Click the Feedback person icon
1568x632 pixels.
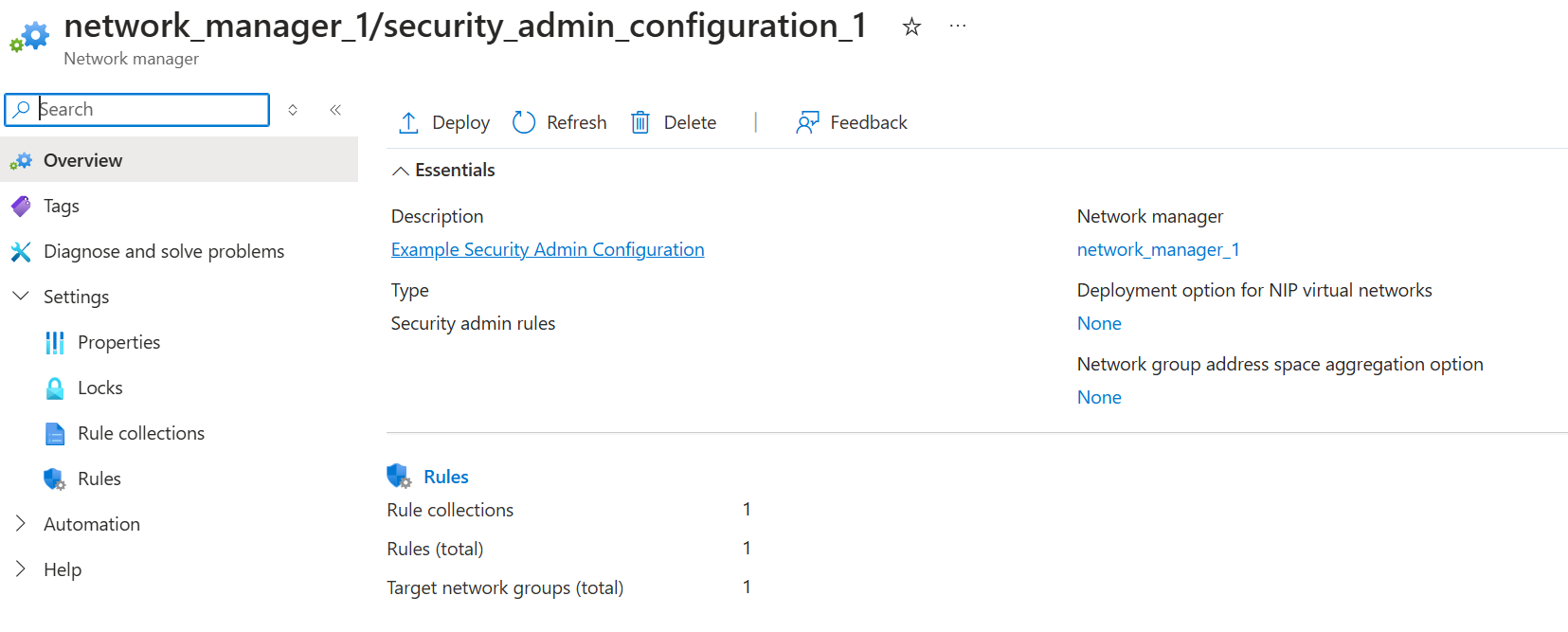pyautogui.click(x=807, y=122)
